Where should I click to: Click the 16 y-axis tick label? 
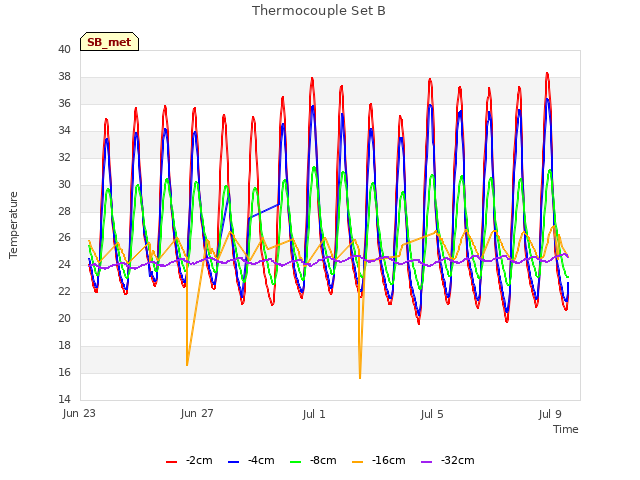tap(64, 372)
